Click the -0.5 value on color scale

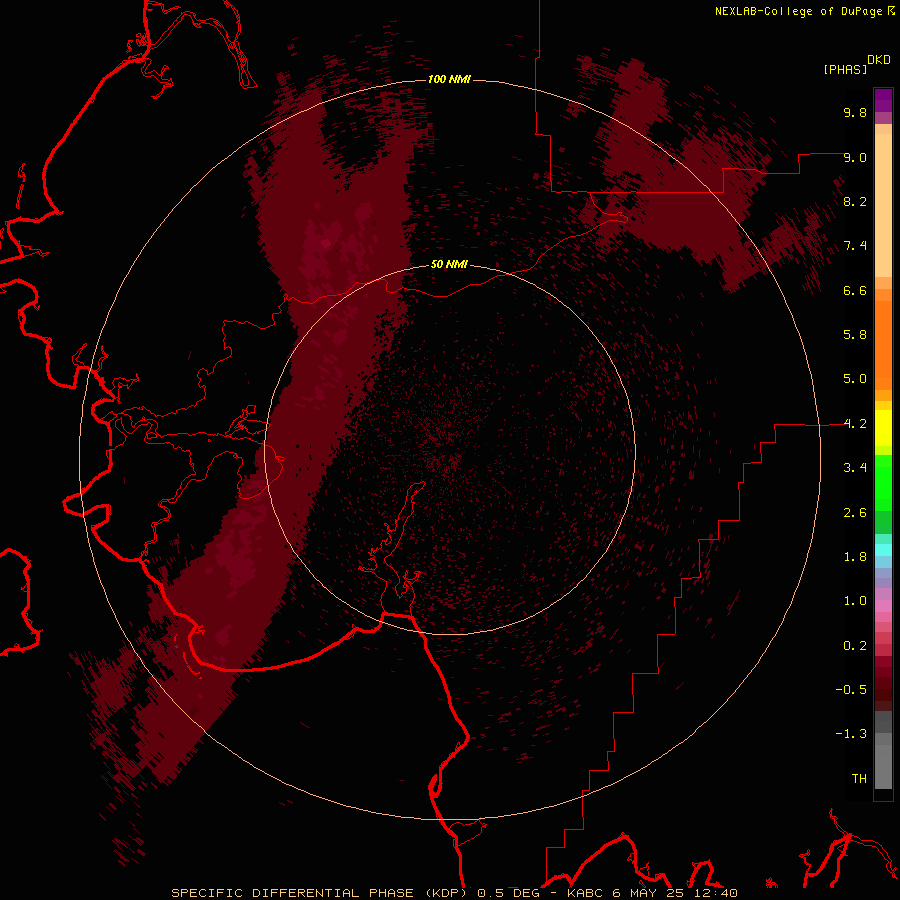click(x=851, y=690)
